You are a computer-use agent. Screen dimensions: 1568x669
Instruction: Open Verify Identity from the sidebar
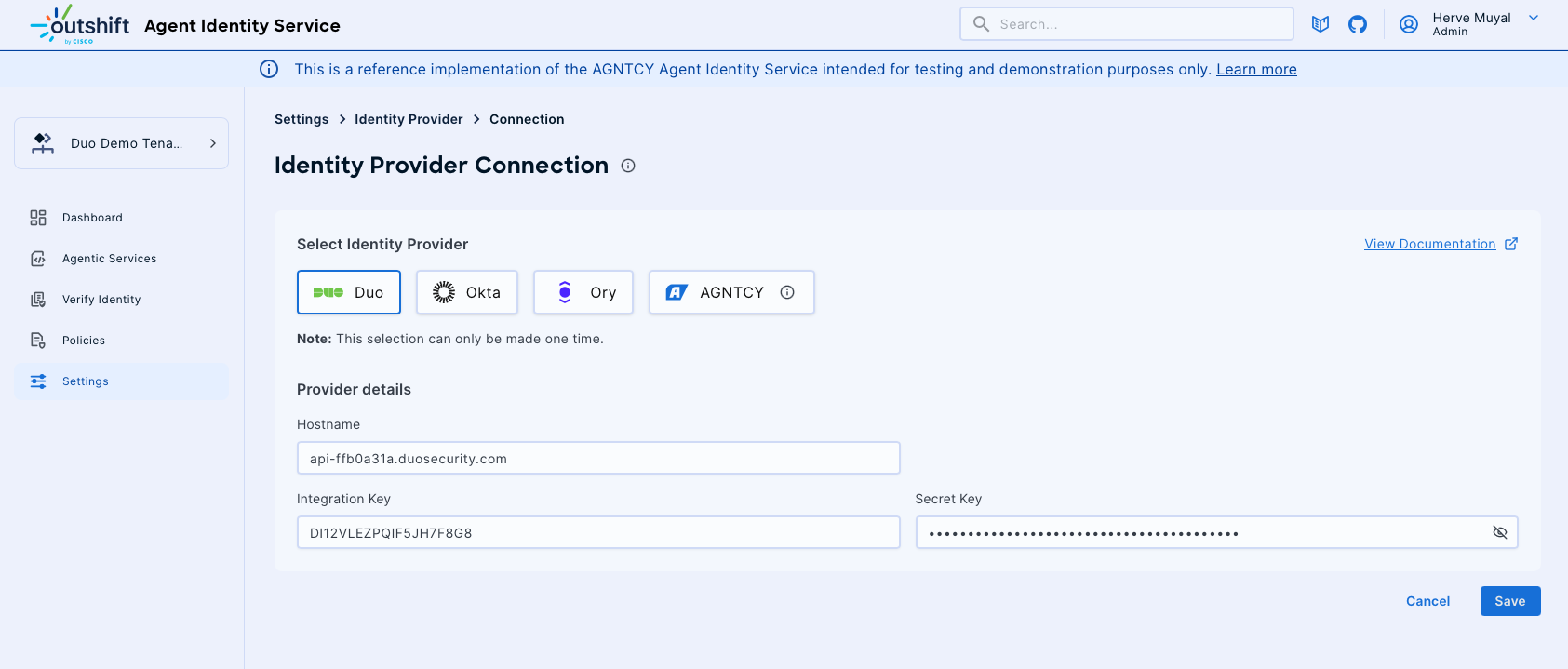point(121,300)
